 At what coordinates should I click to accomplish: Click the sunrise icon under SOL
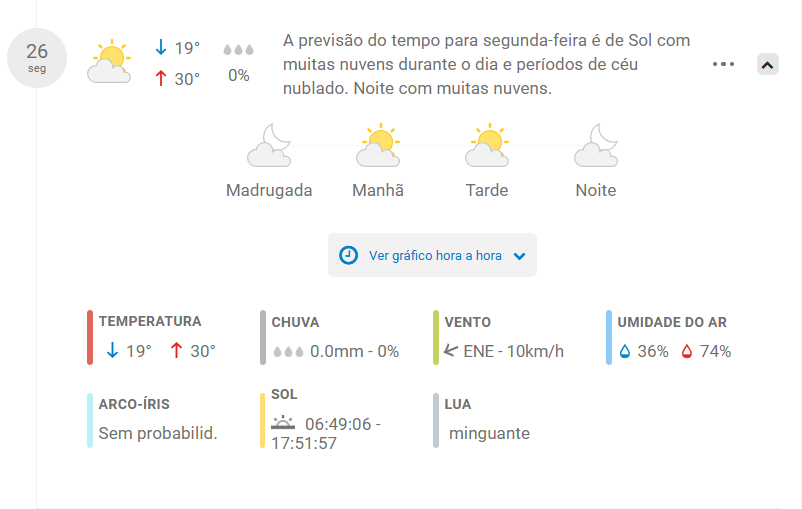pyautogui.click(x=283, y=423)
